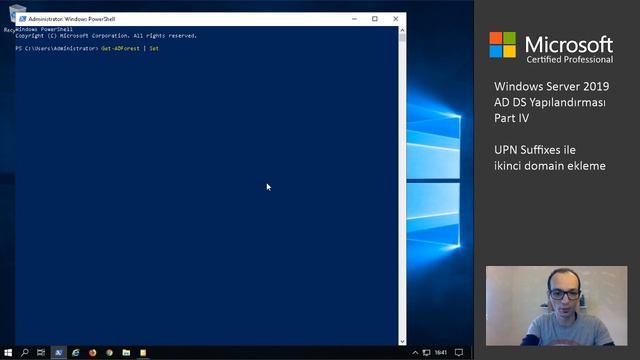Click the presenter webcam video thumbnail
Image resolution: width=640 pixels, height=360 pixels.
(x=556, y=306)
